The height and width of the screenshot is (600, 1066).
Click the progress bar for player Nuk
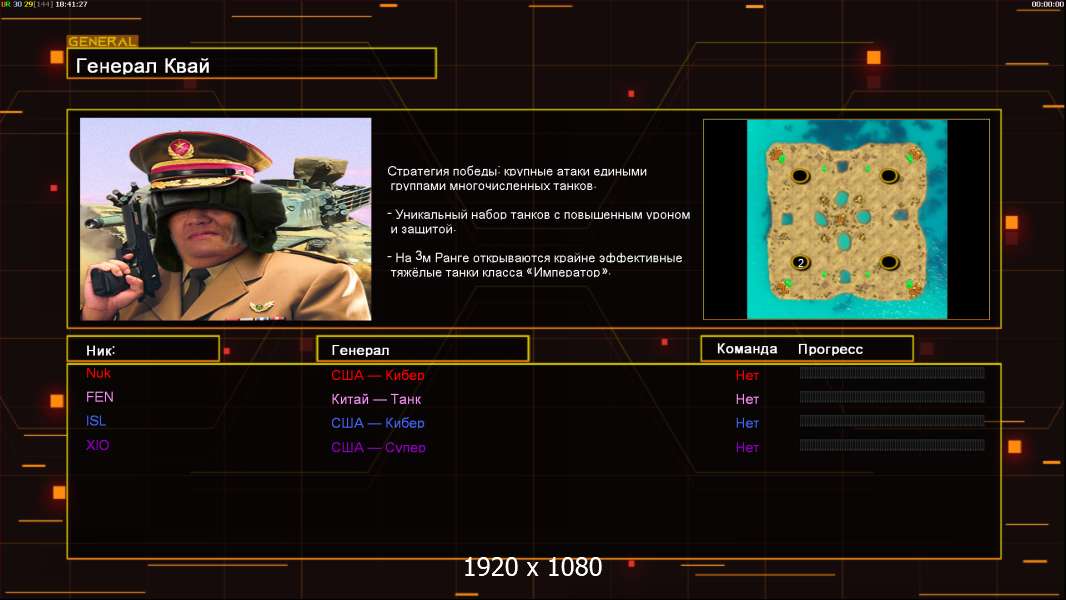892,373
